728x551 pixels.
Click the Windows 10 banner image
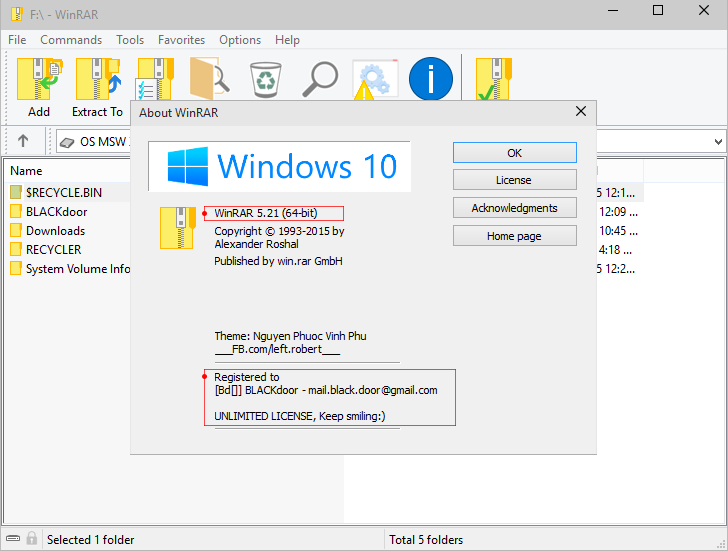tap(280, 166)
